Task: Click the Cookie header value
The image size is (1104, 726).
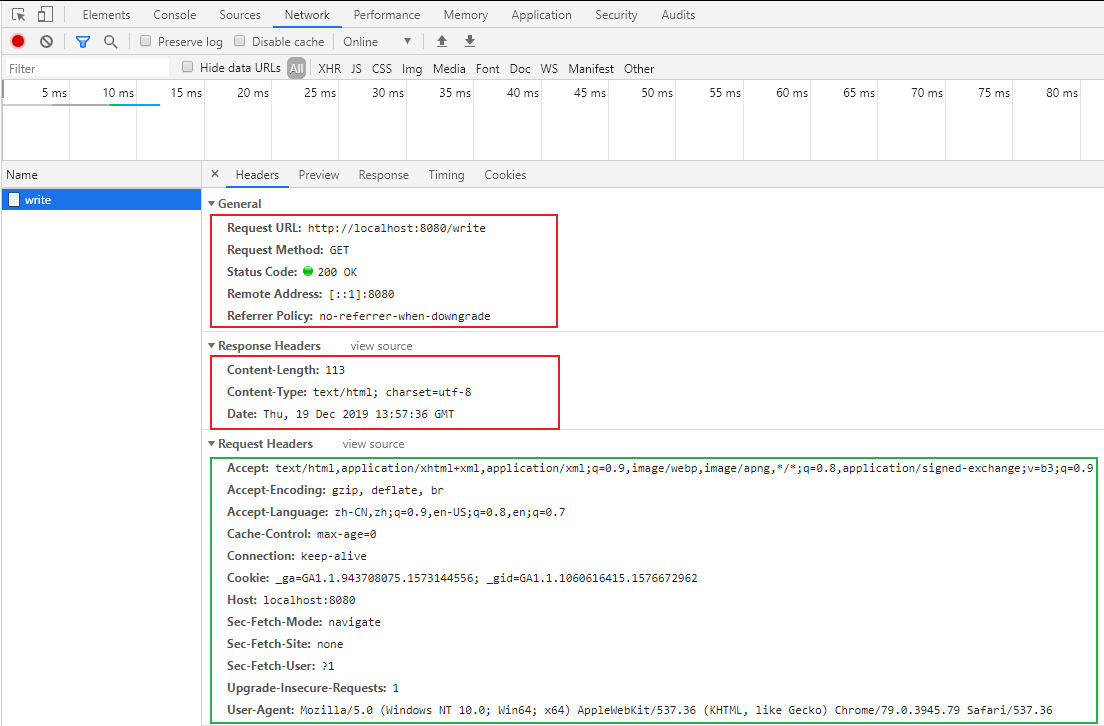Action: [x=486, y=578]
